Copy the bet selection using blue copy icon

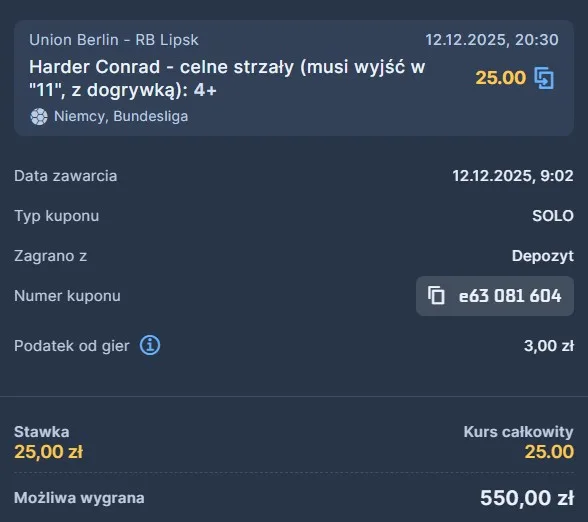(x=544, y=78)
